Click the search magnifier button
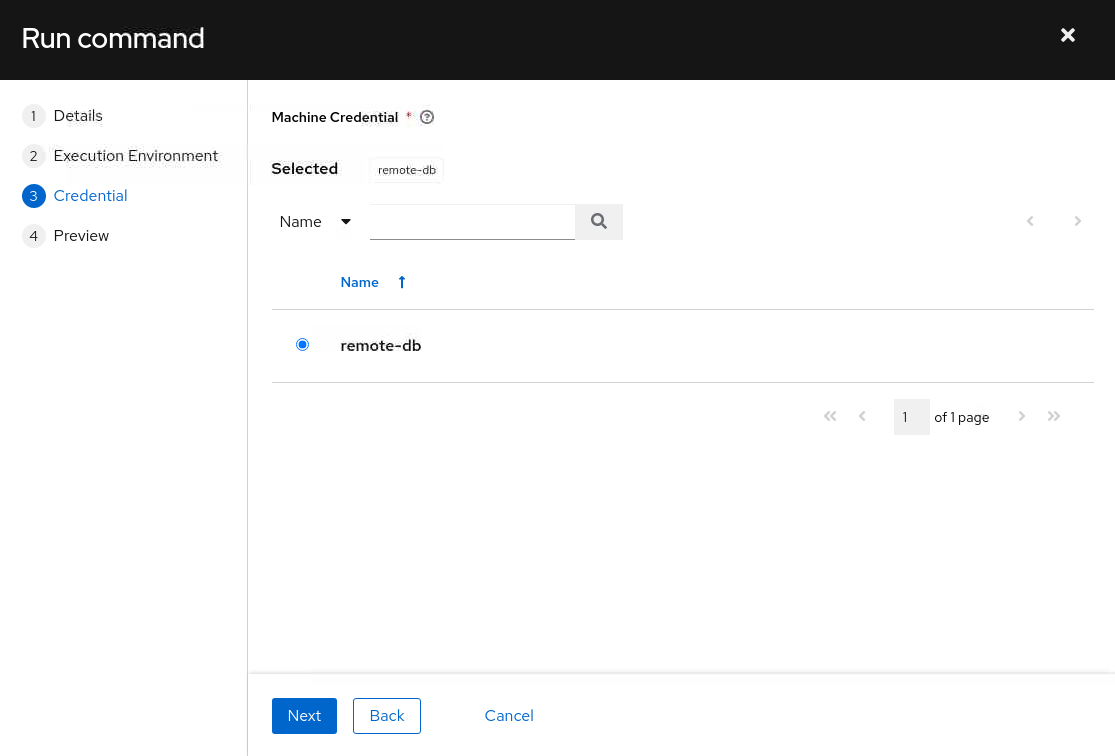This screenshot has height=756, width=1115. pyautogui.click(x=599, y=222)
